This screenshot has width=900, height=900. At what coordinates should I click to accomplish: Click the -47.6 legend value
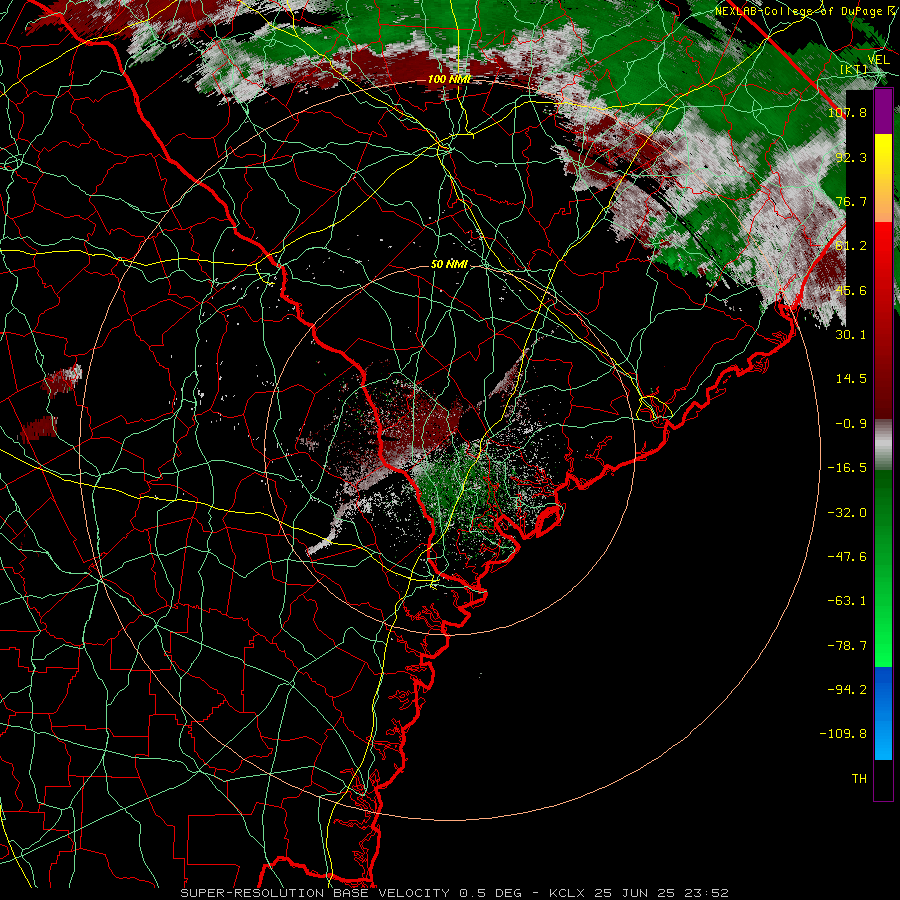[847, 557]
